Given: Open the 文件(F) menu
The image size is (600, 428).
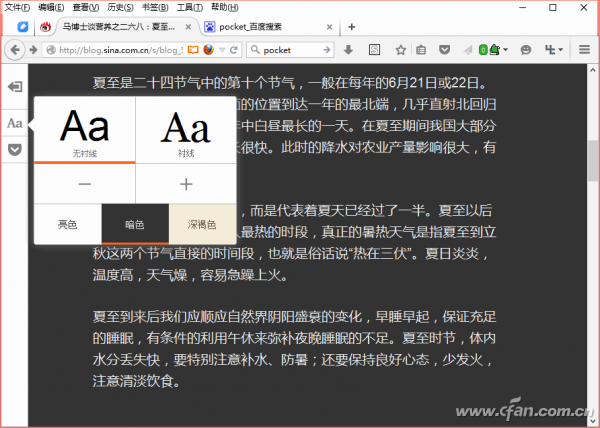Looking at the screenshot, I should coord(17,7).
